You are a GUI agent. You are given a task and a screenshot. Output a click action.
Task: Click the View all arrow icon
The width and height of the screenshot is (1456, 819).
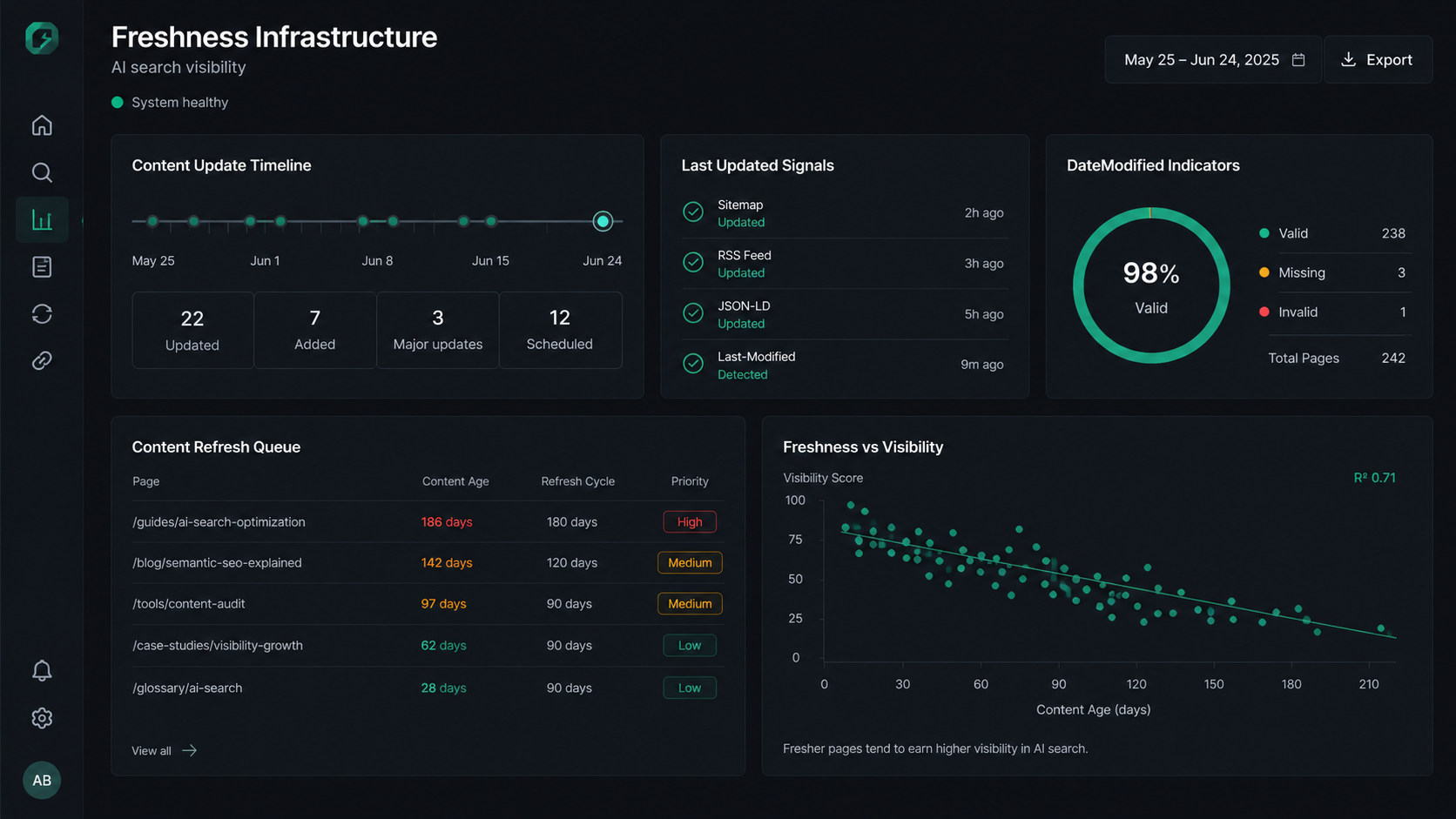pos(189,750)
